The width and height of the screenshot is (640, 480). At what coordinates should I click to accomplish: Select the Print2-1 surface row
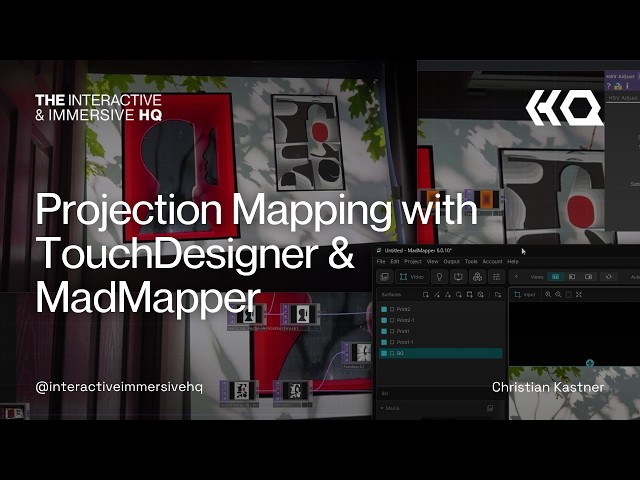pos(441,320)
